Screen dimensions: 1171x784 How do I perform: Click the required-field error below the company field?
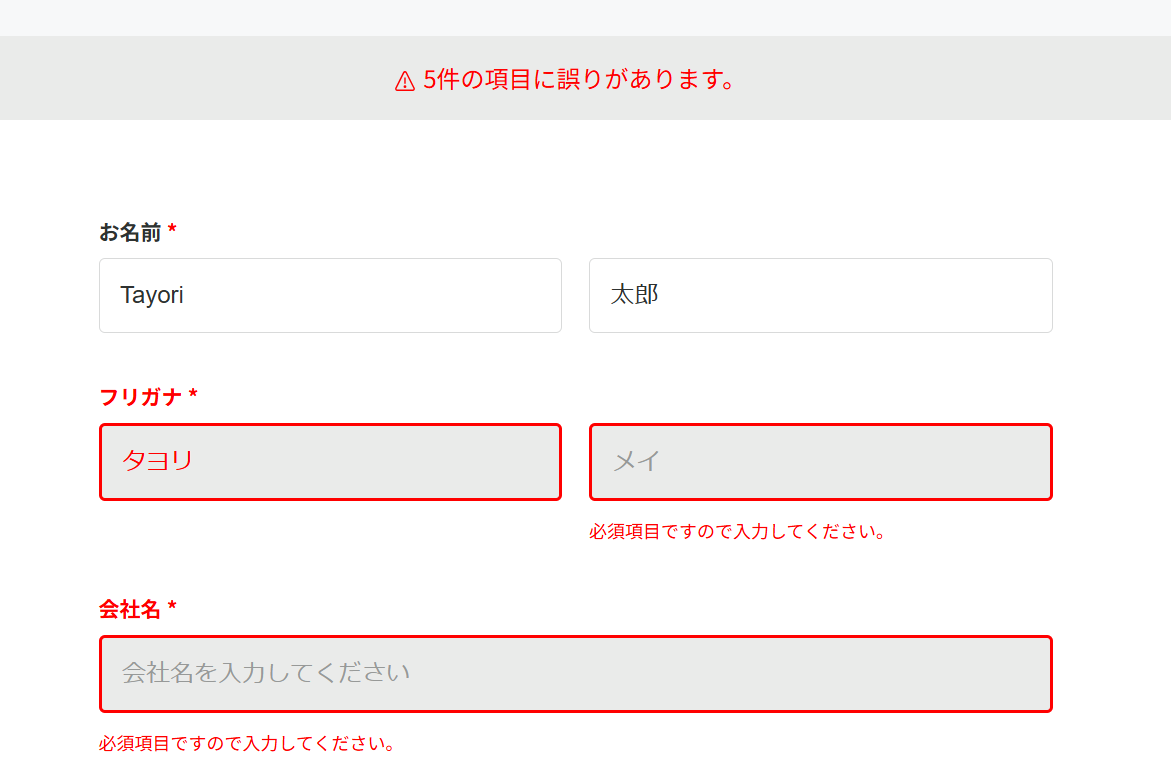point(247,744)
